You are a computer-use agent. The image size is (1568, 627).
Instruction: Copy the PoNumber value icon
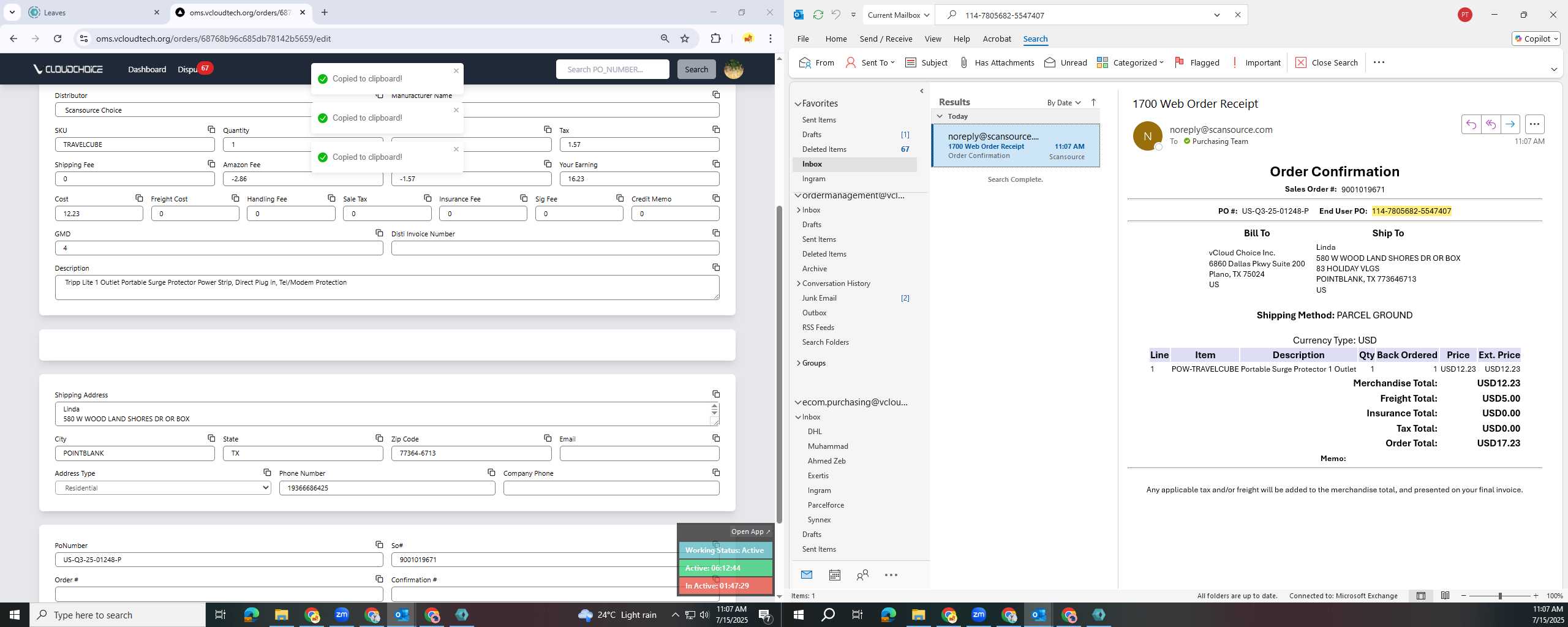[379, 544]
